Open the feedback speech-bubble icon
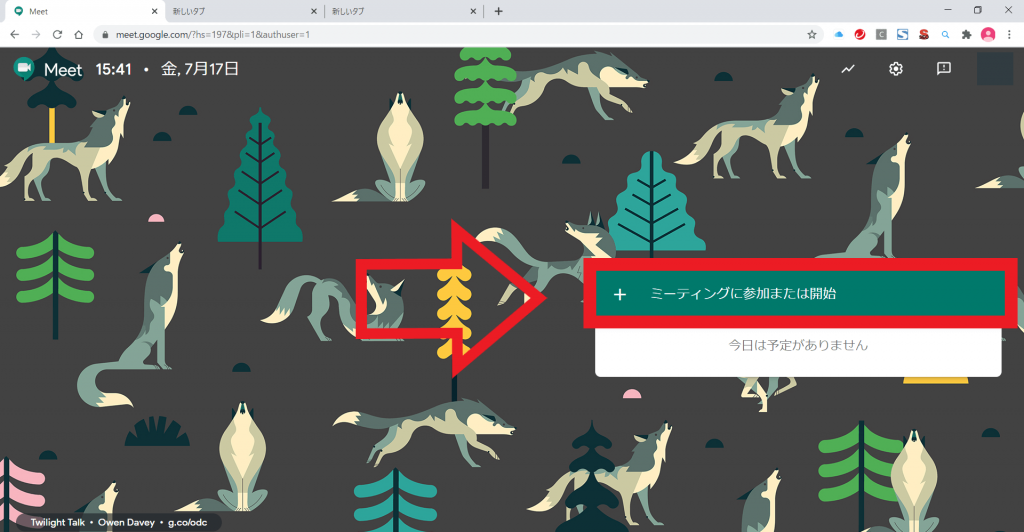The height and width of the screenshot is (532, 1024). 944,69
